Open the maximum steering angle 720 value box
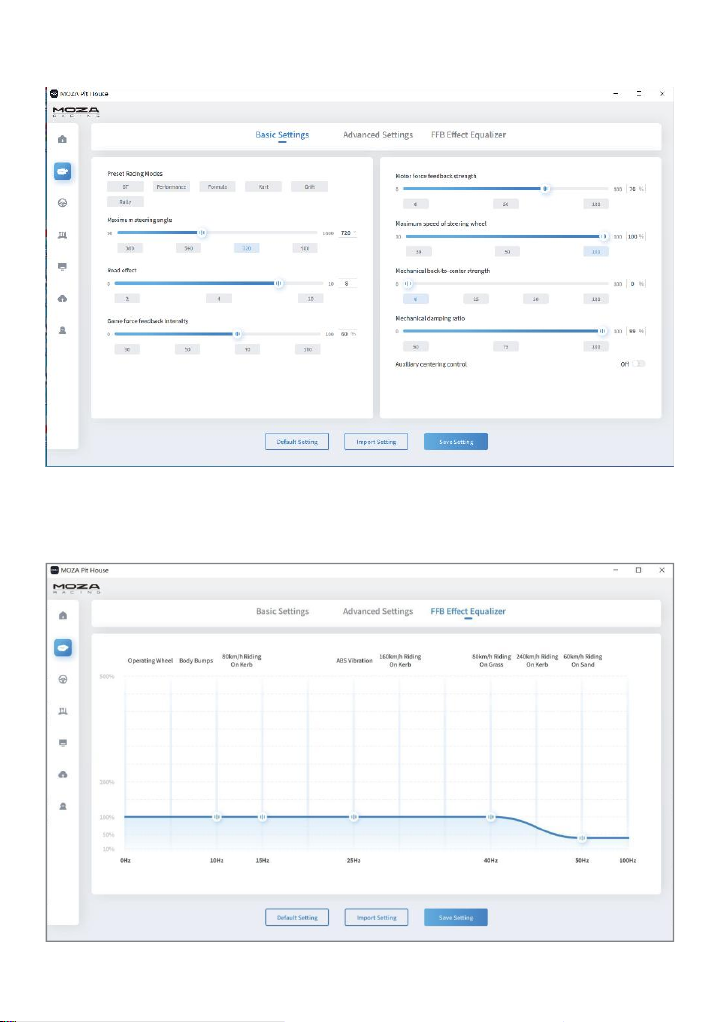The width and height of the screenshot is (720, 1022). tap(347, 233)
